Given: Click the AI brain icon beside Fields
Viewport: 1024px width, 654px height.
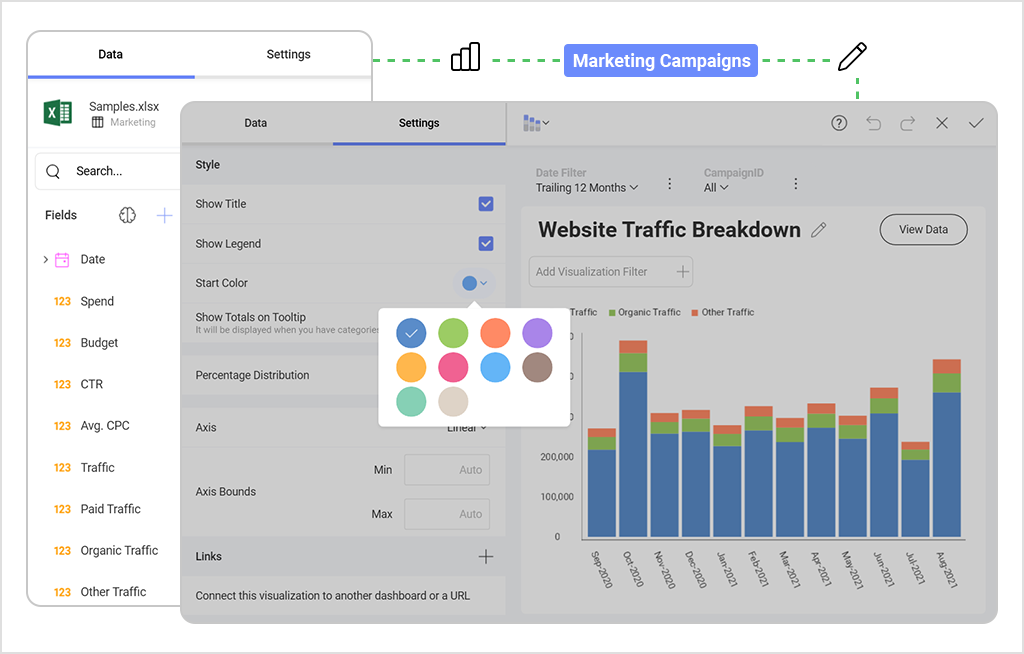Looking at the screenshot, I should 128,215.
